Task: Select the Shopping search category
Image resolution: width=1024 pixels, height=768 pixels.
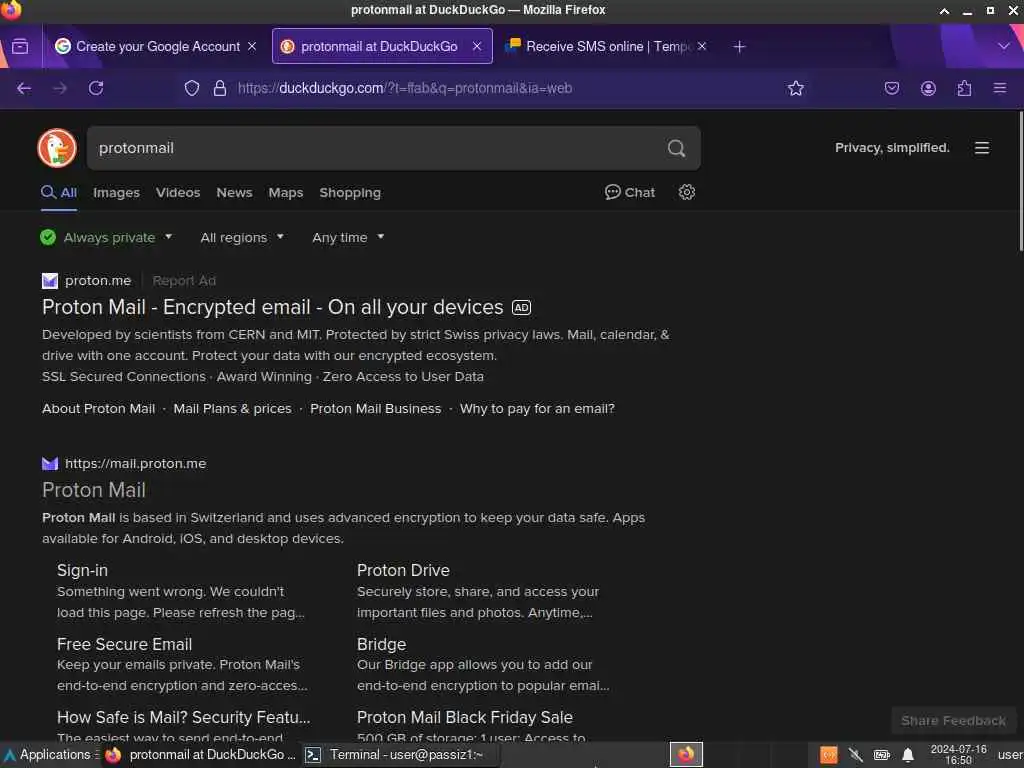Action: 350,193
